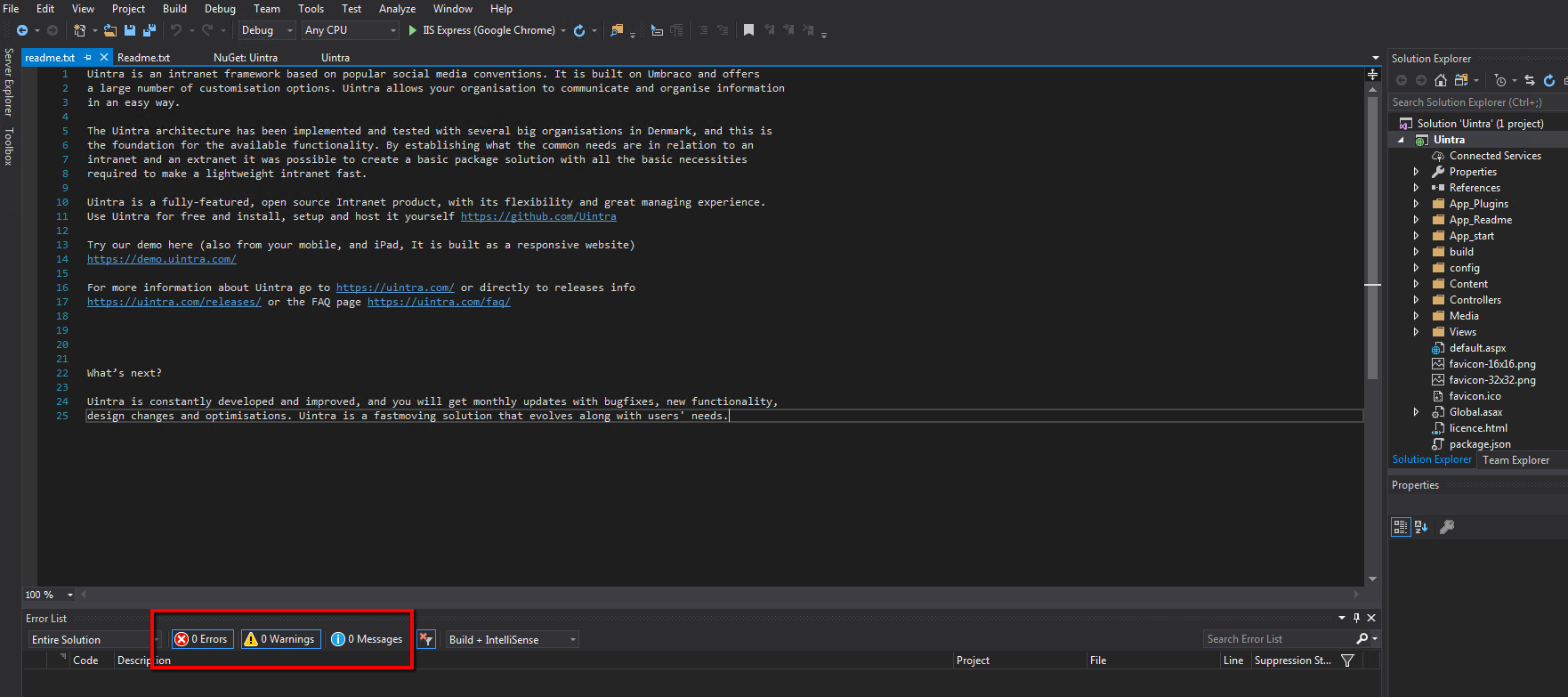Screen dimensions: 1568x697
Task: Click the Search Error List field
Action: (1280, 639)
